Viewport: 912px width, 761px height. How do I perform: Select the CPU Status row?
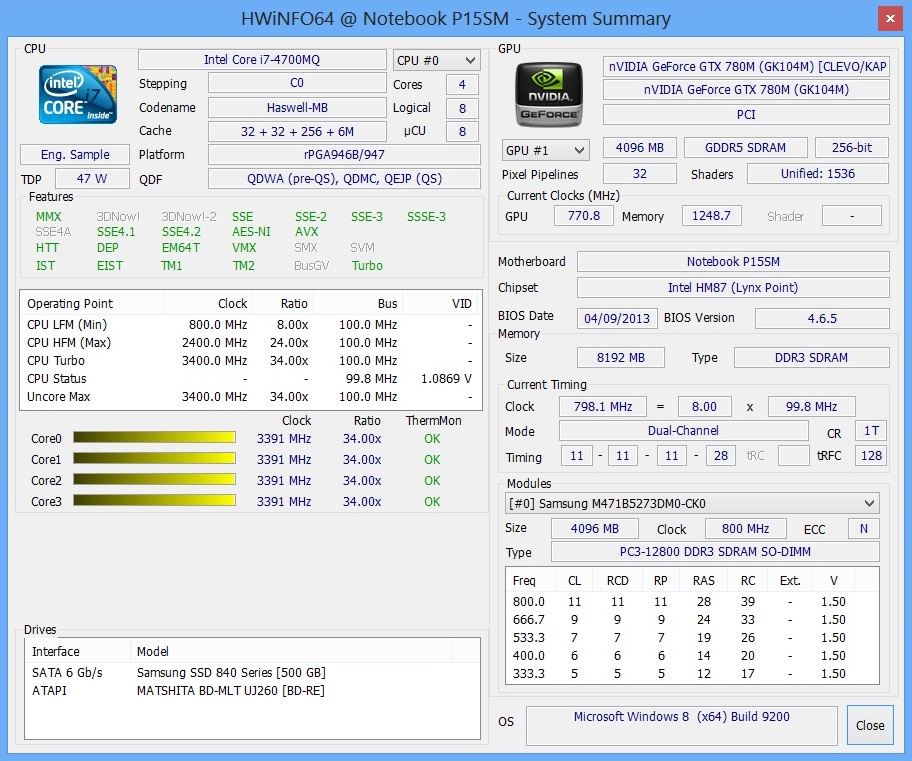(x=250, y=379)
